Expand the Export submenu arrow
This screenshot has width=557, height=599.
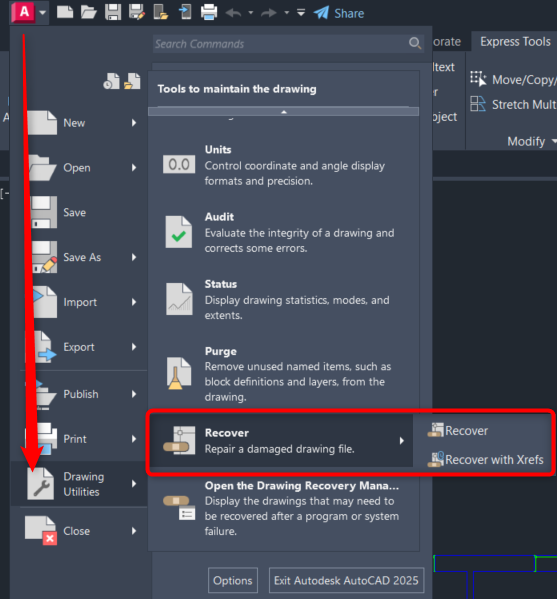coord(134,347)
